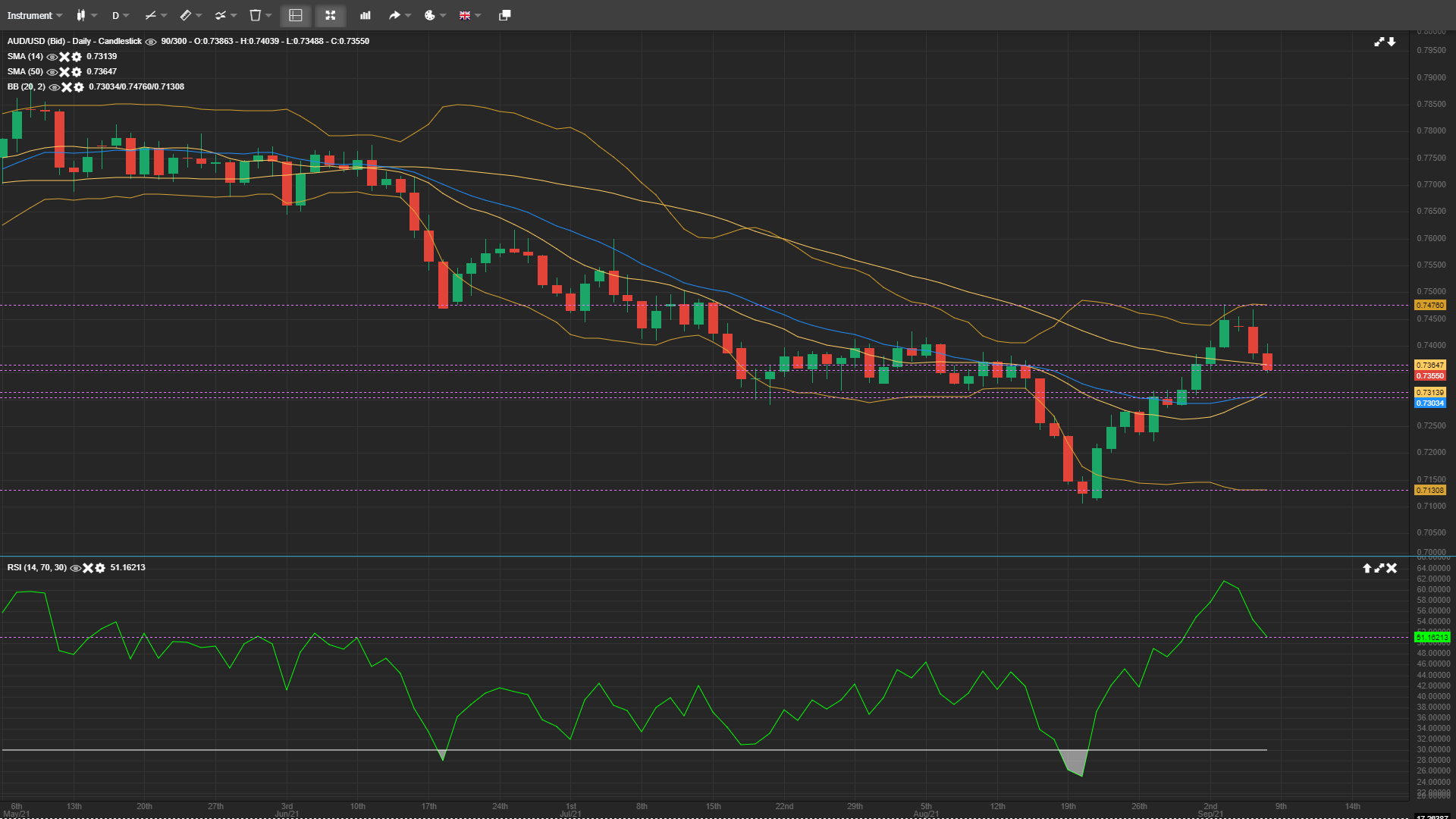Click the AUD/USD (Bid) - Daily - Candlestick title
The height and width of the screenshot is (819, 1456).
click(74, 41)
